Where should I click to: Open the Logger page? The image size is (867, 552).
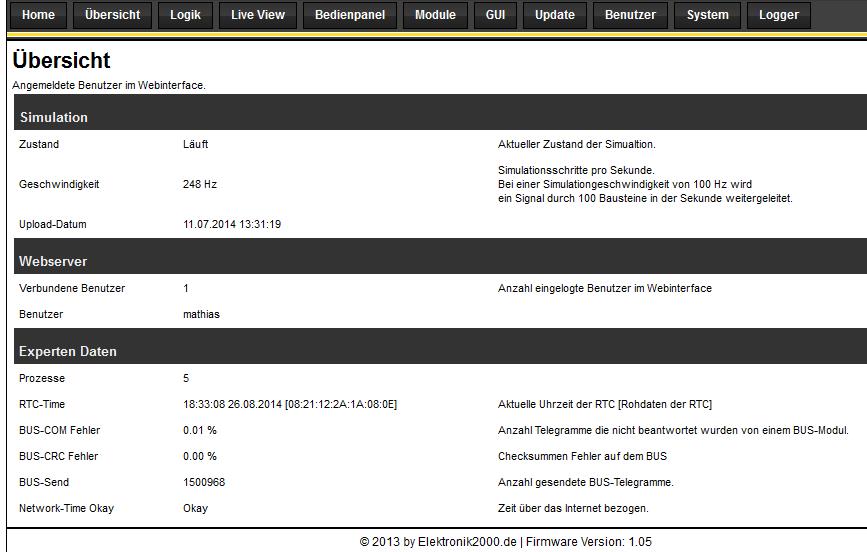click(778, 15)
